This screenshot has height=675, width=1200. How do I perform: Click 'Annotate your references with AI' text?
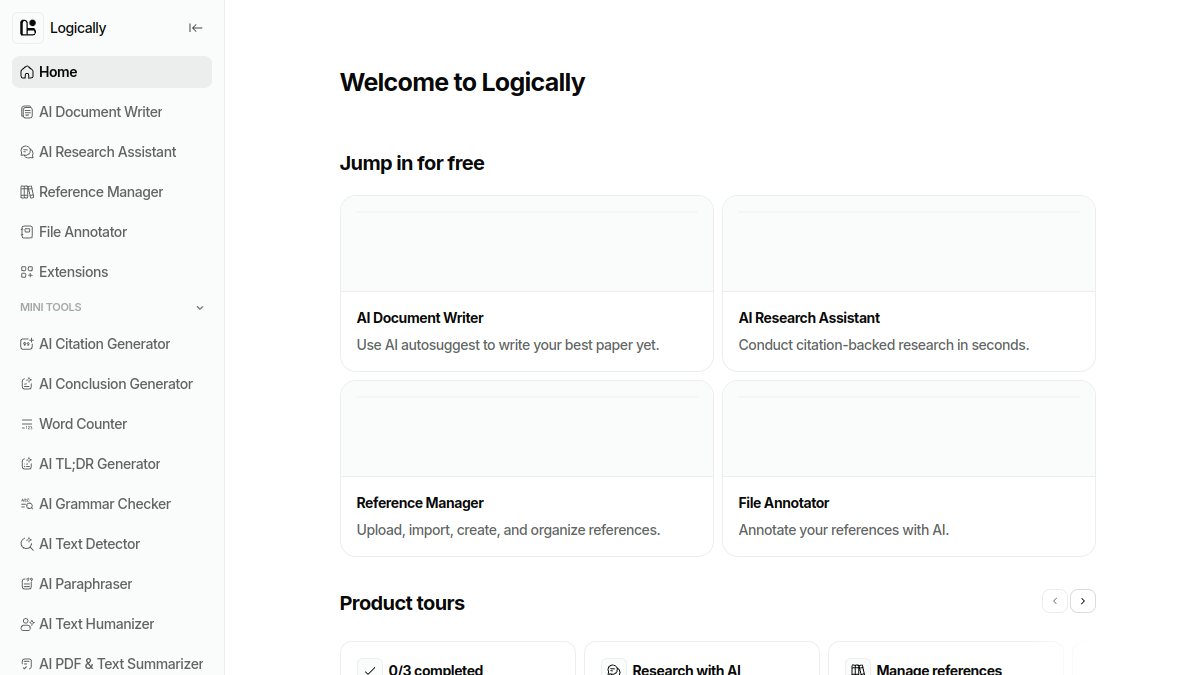[x=844, y=530]
